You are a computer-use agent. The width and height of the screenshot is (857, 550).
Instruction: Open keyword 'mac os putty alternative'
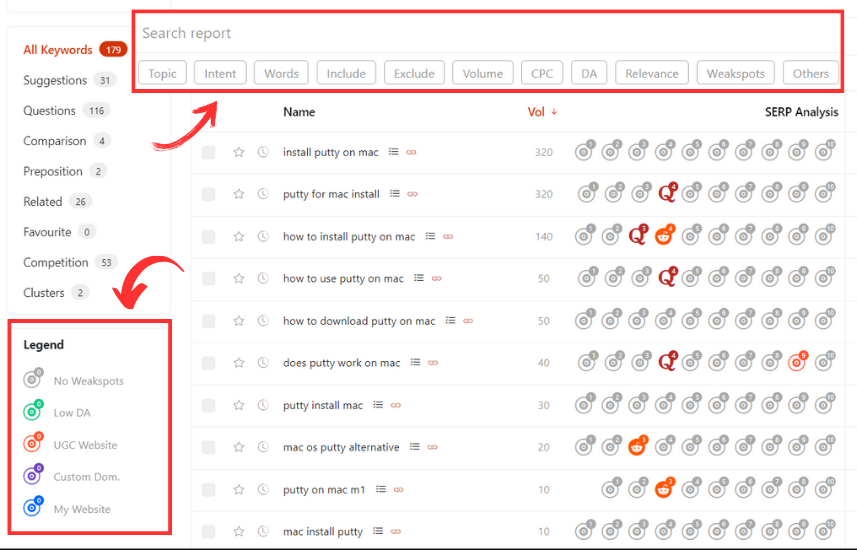(x=341, y=447)
